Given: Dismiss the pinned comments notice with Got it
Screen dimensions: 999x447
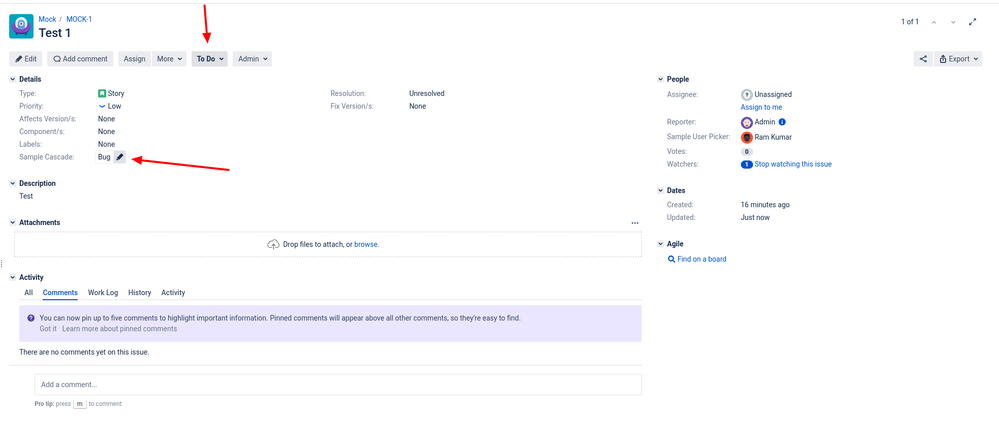Looking at the screenshot, I should 48,329.
